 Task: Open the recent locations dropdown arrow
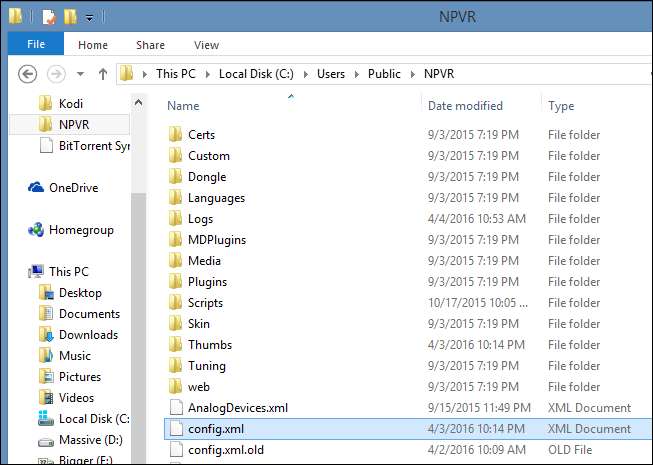pyautogui.click(x=80, y=74)
